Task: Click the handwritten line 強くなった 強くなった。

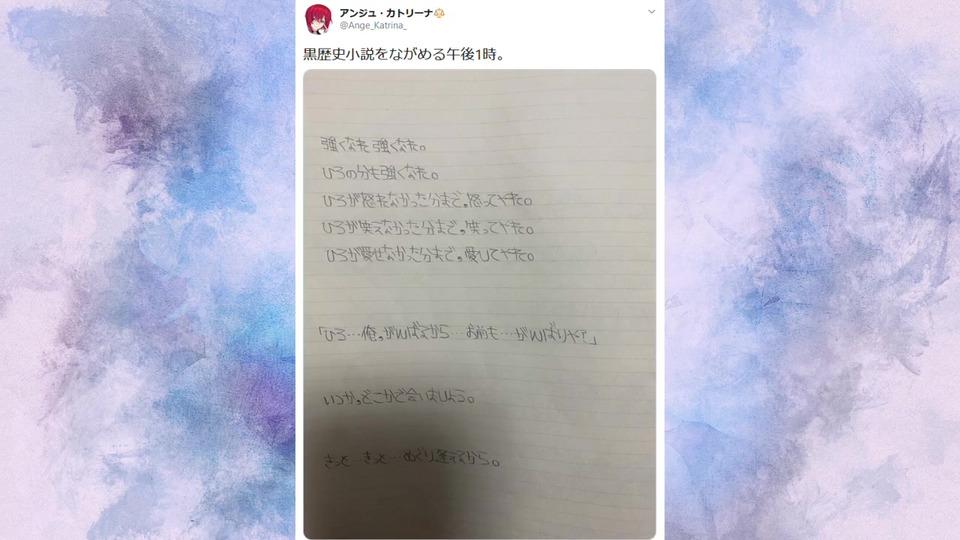Action: pos(374,146)
